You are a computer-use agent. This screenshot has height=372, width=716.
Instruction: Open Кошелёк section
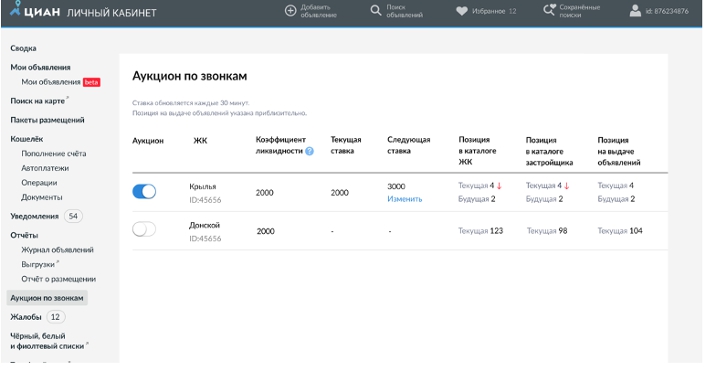point(26,139)
